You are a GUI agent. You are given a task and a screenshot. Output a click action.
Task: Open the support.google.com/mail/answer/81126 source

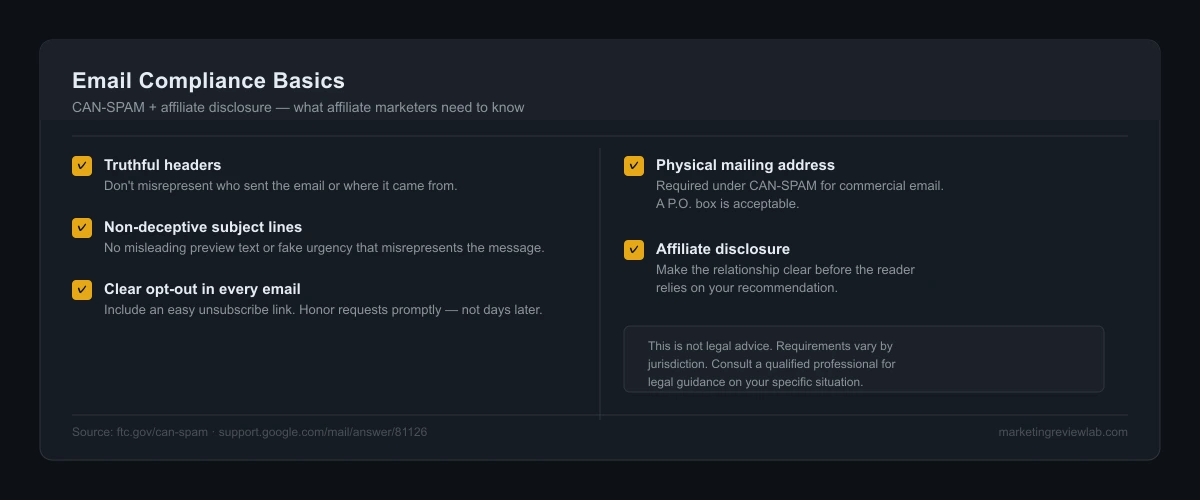coord(323,432)
